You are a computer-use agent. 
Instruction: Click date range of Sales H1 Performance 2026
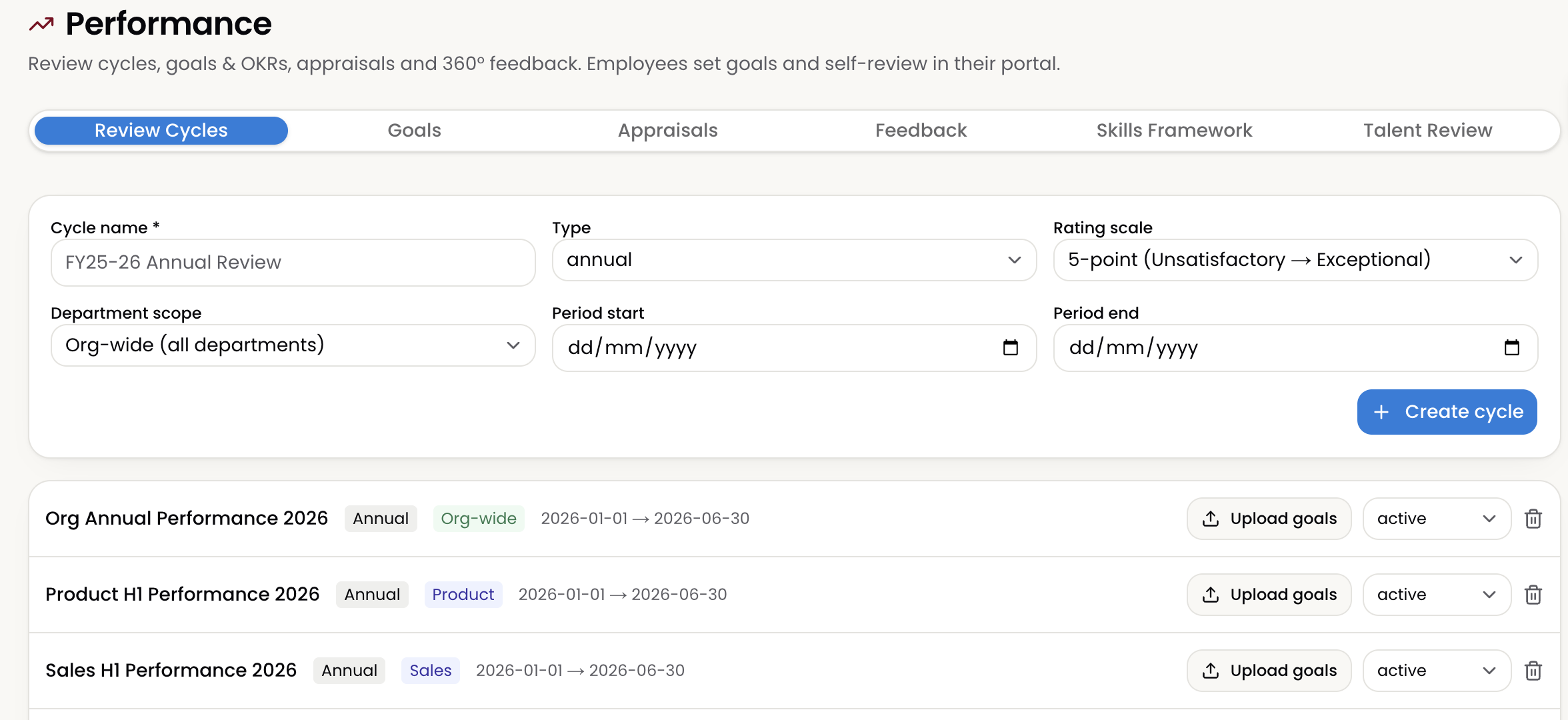click(x=580, y=671)
